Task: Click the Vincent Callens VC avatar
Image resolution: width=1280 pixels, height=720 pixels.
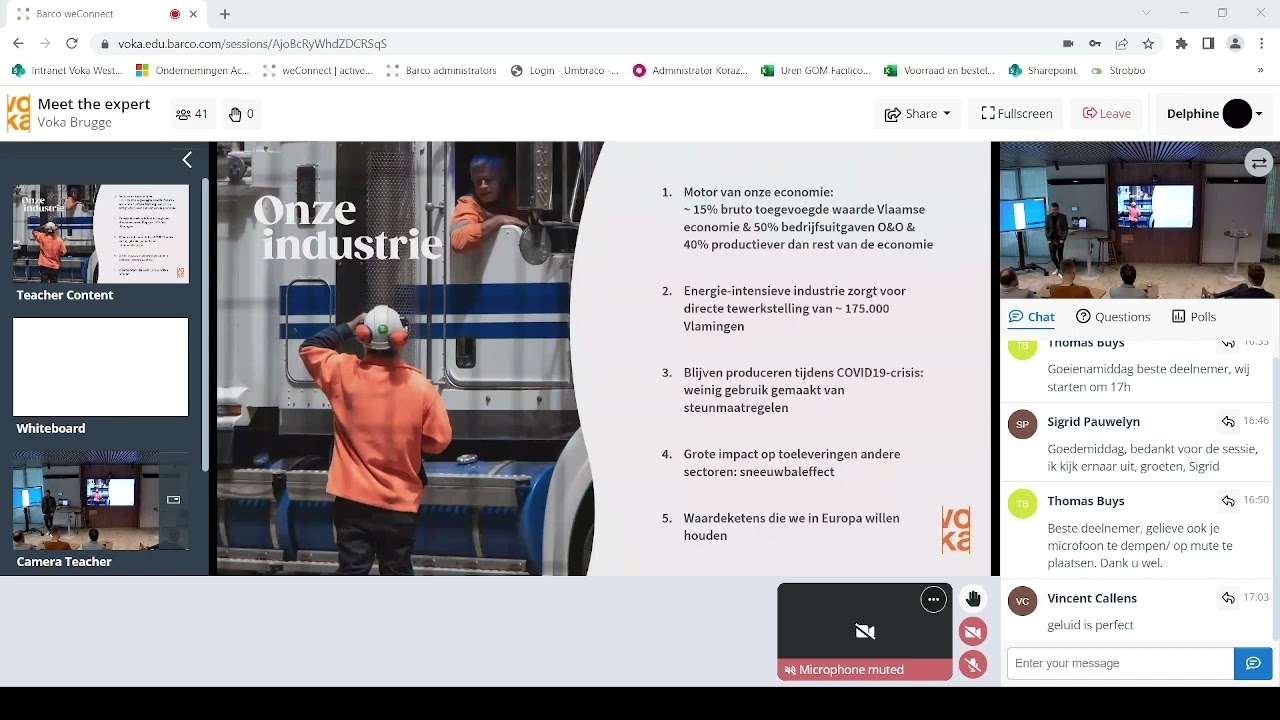Action: coord(1022,601)
